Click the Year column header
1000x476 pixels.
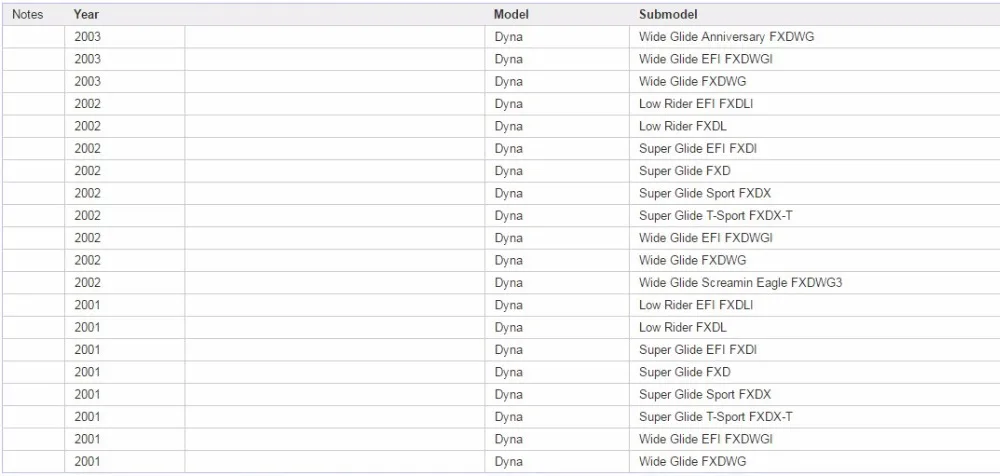86,14
